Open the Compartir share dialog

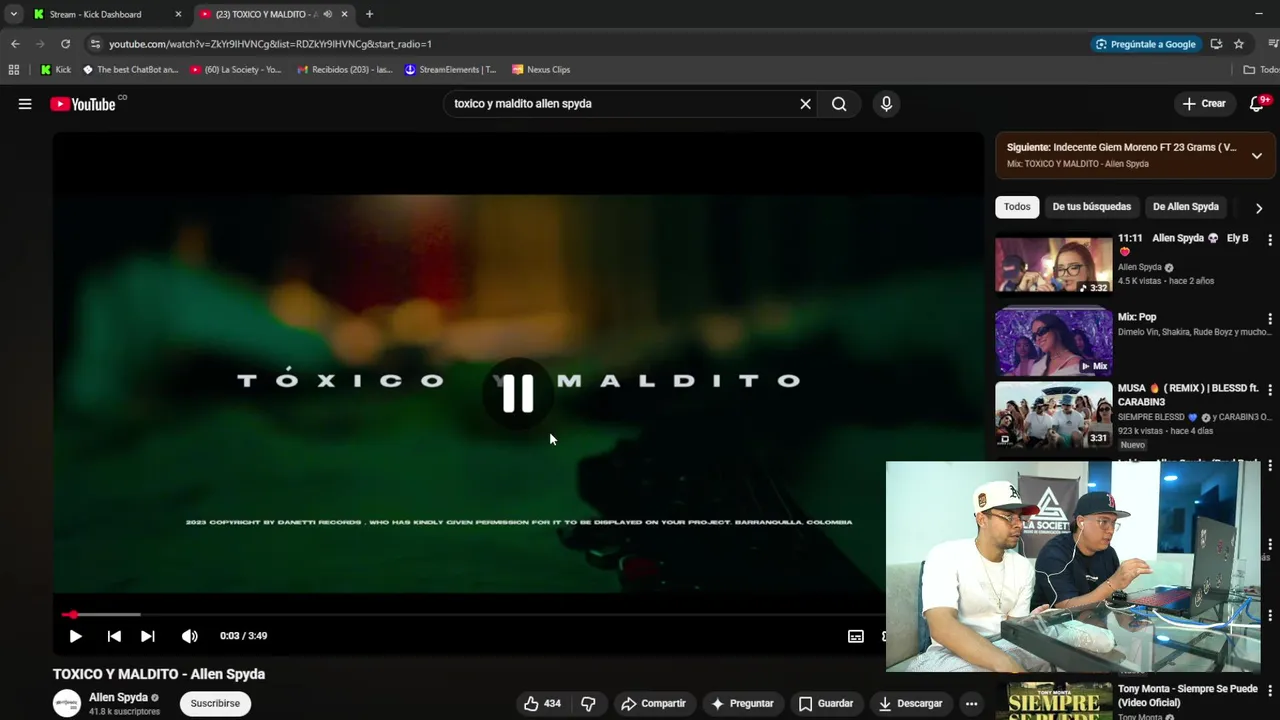[x=653, y=704]
